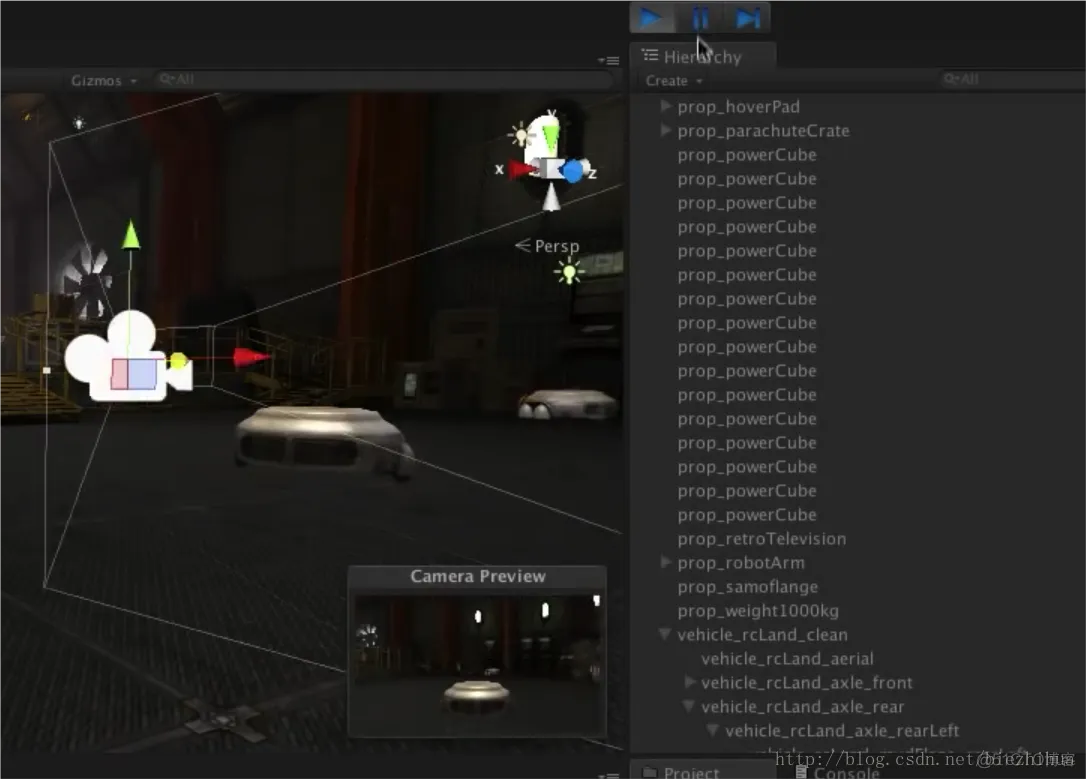Click the yellow Z handle of the camera gizmo
Screen dimensions: 1086x779
(178, 361)
